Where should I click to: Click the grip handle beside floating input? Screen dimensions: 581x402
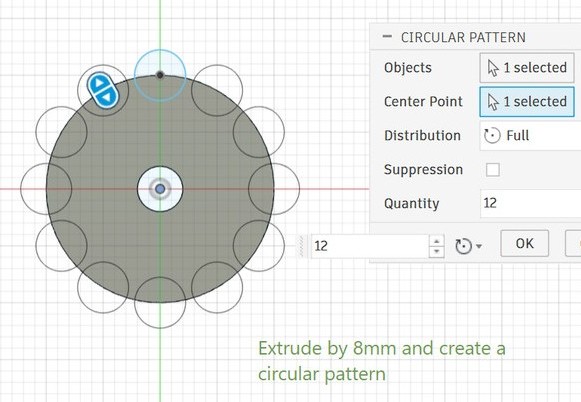tap(302, 246)
